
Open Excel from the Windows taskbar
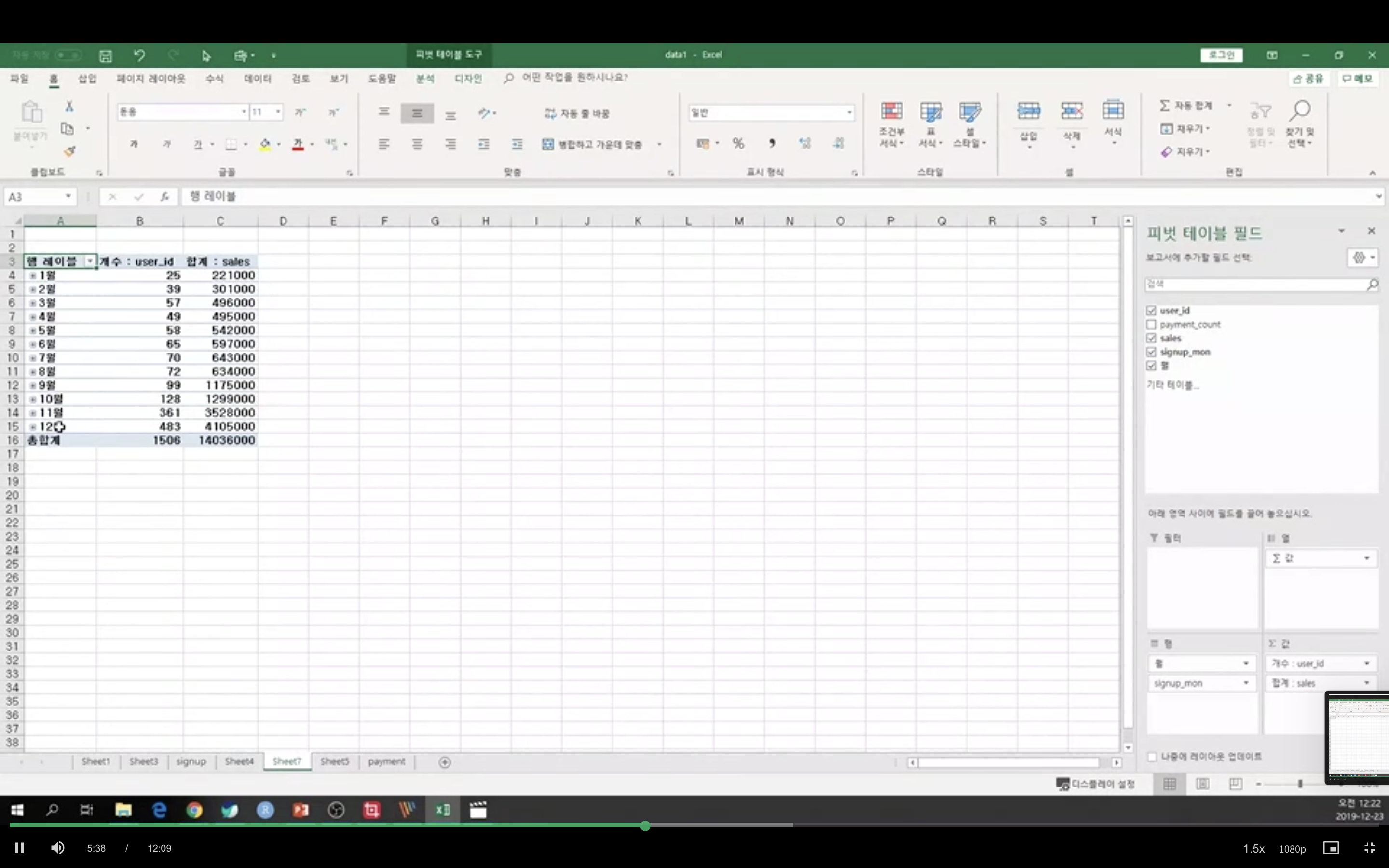pyautogui.click(x=443, y=810)
